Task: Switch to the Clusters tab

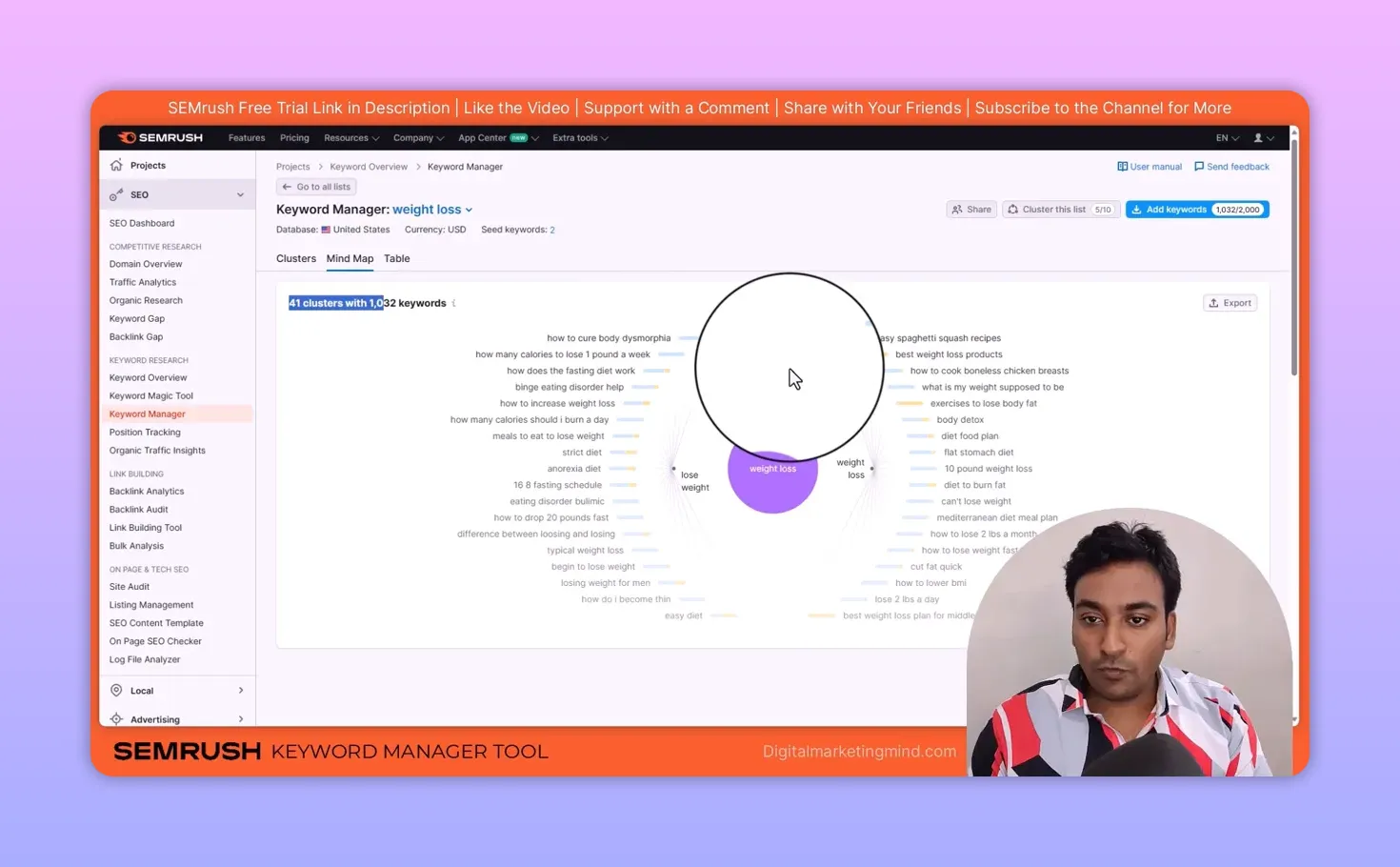Action: pos(296,258)
